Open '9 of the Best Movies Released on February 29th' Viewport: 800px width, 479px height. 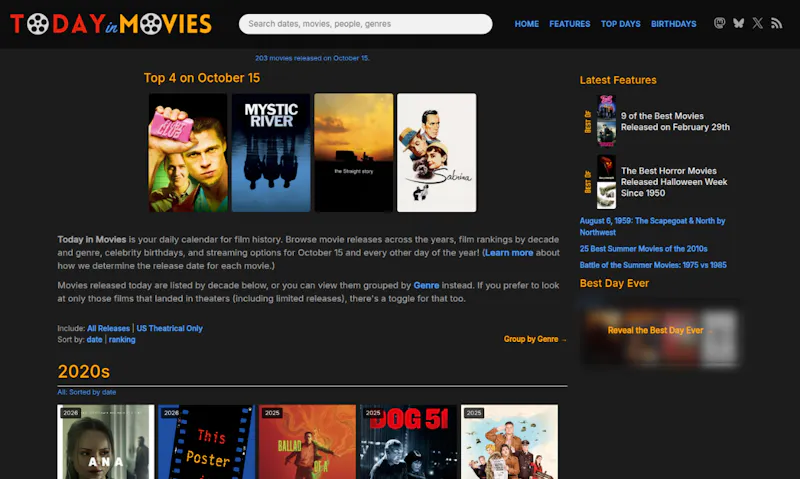coord(675,121)
